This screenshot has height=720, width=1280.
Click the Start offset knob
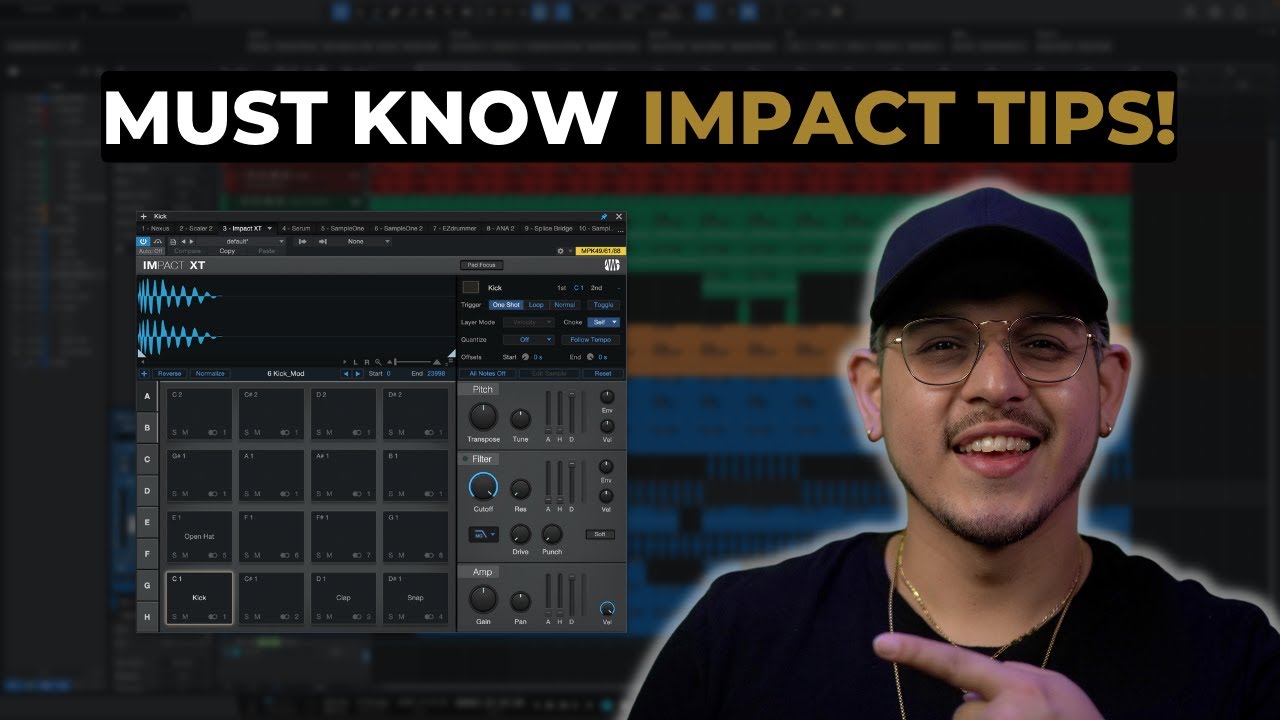click(527, 357)
